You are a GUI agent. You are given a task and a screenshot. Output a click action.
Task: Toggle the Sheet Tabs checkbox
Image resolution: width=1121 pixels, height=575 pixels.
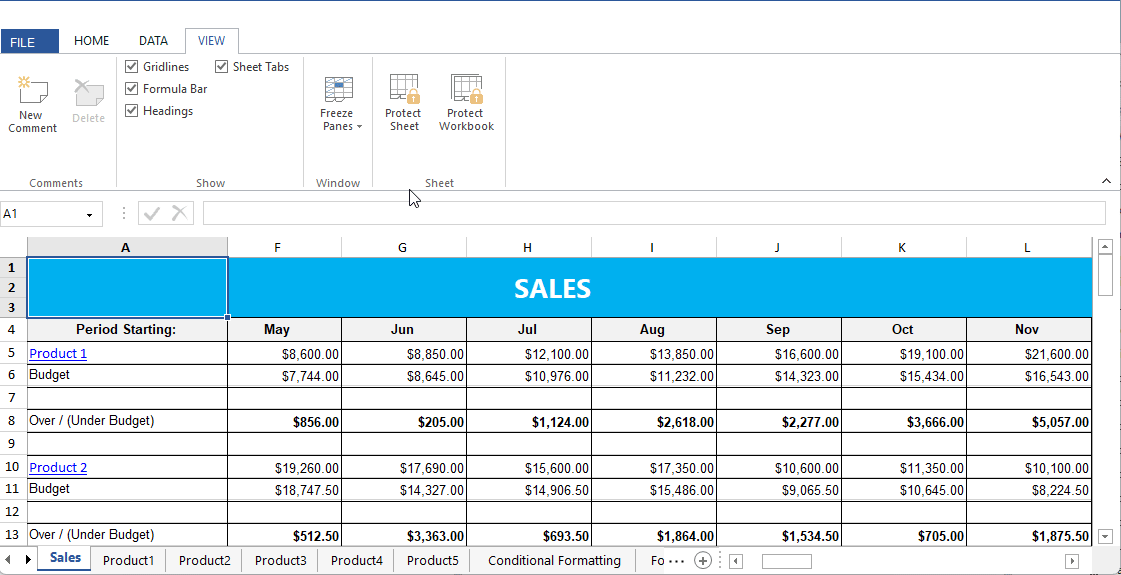click(x=222, y=67)
